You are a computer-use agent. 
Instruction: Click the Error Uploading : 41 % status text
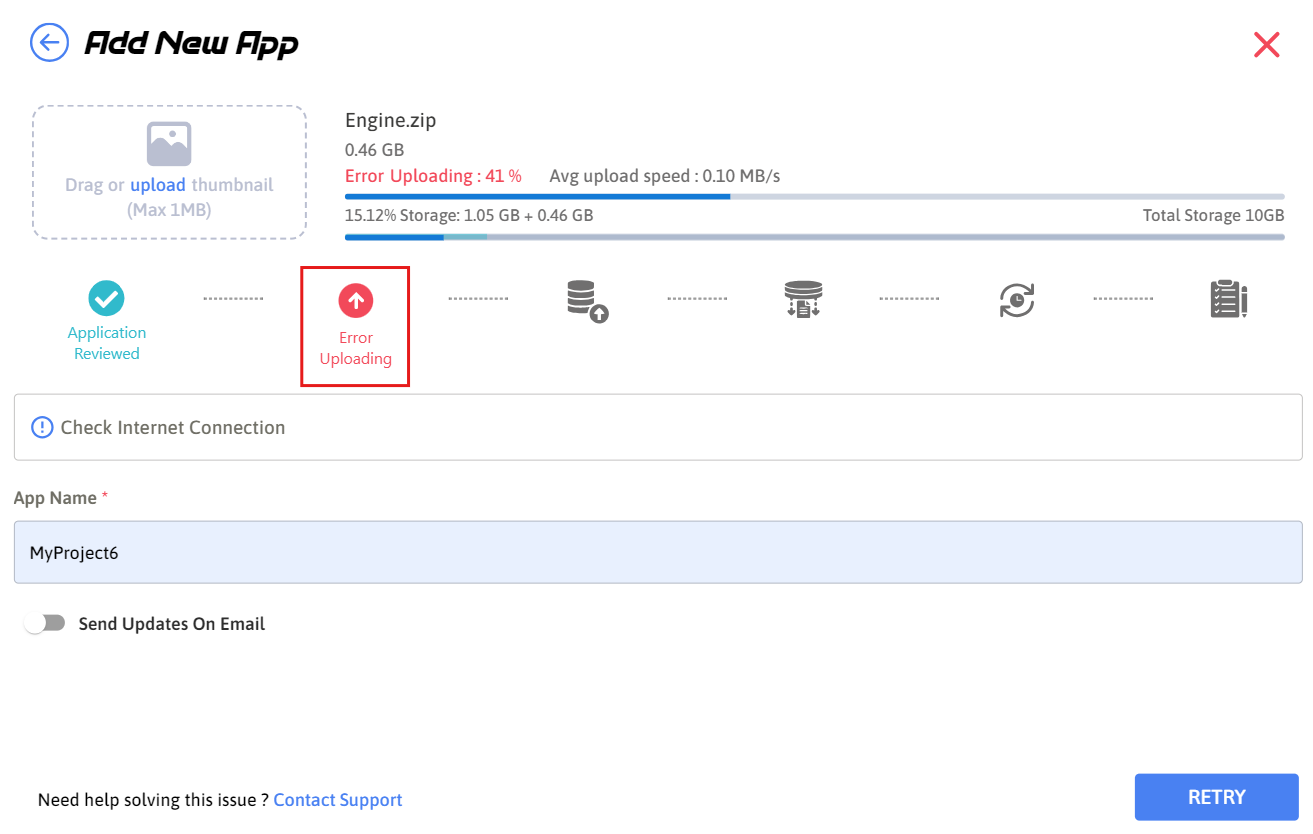tap(433, 176)
